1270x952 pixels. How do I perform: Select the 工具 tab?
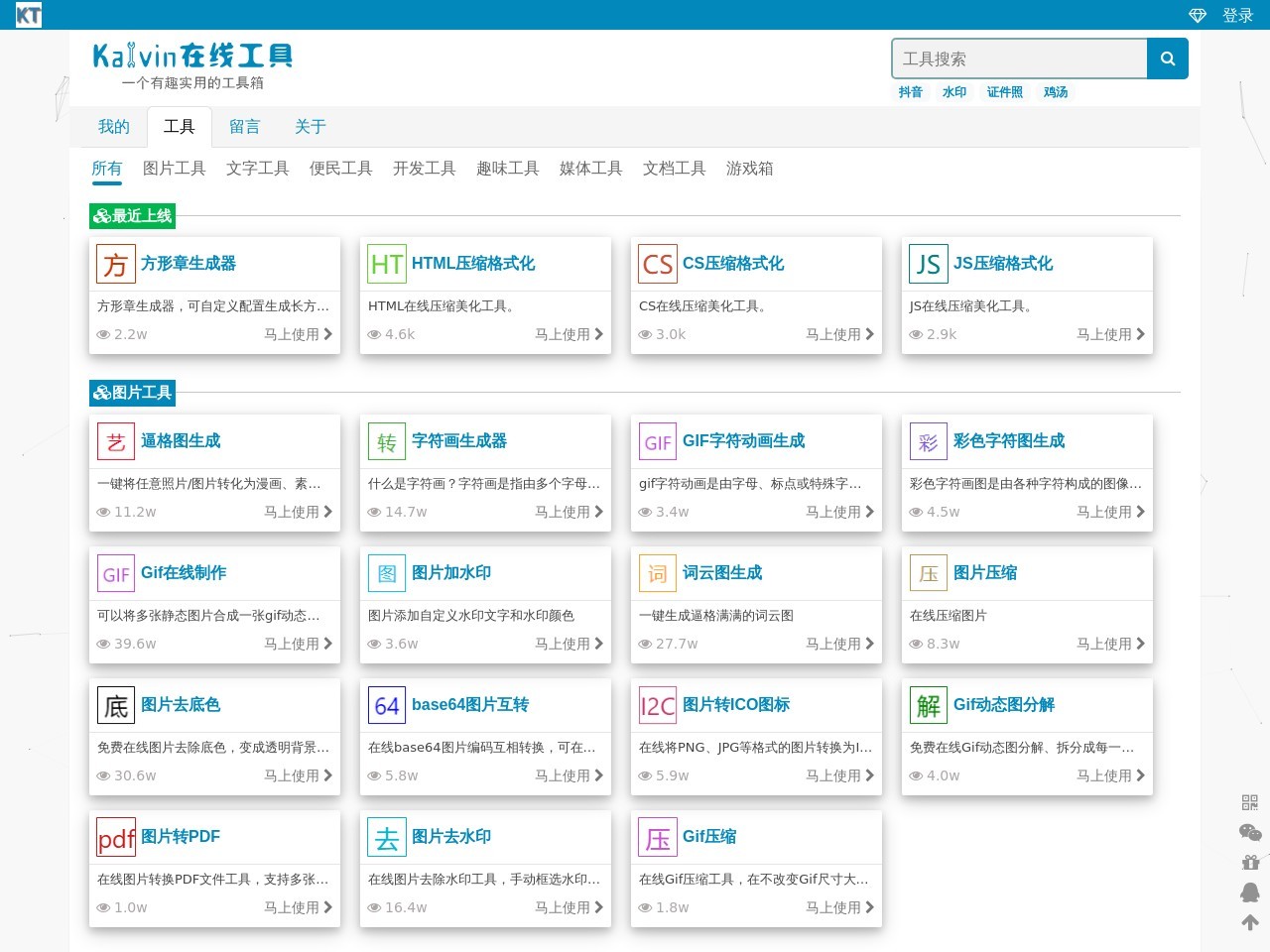(180, 127)
